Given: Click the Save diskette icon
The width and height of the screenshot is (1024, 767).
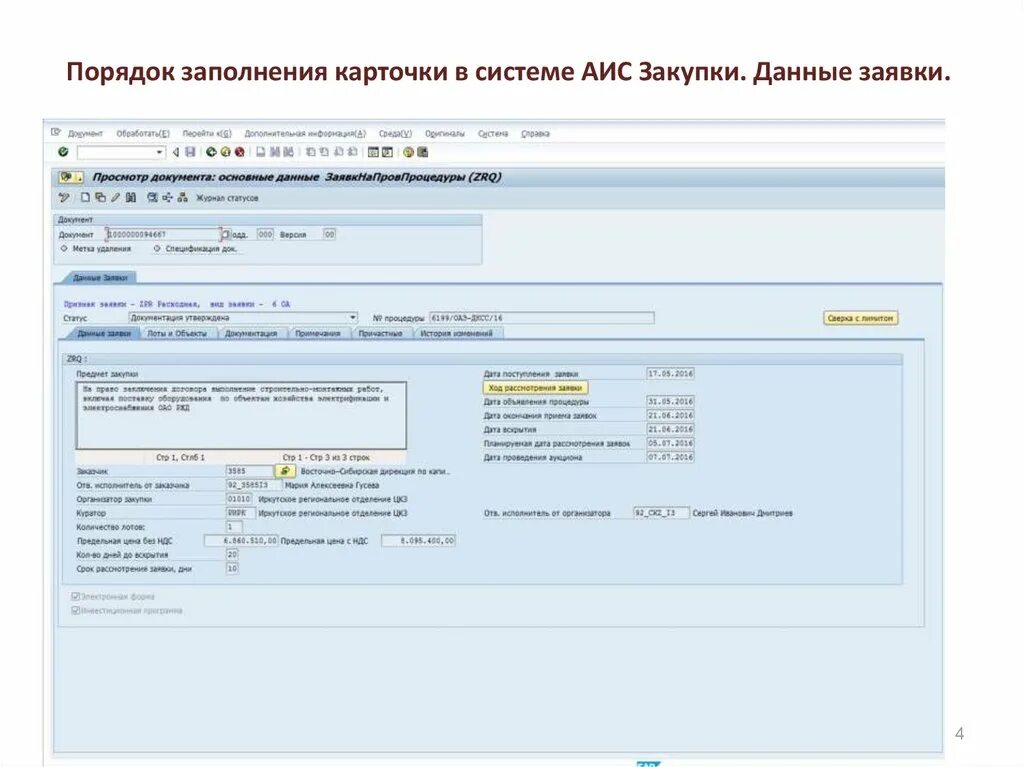Looking at the screenshot, I should click(190, 152).
